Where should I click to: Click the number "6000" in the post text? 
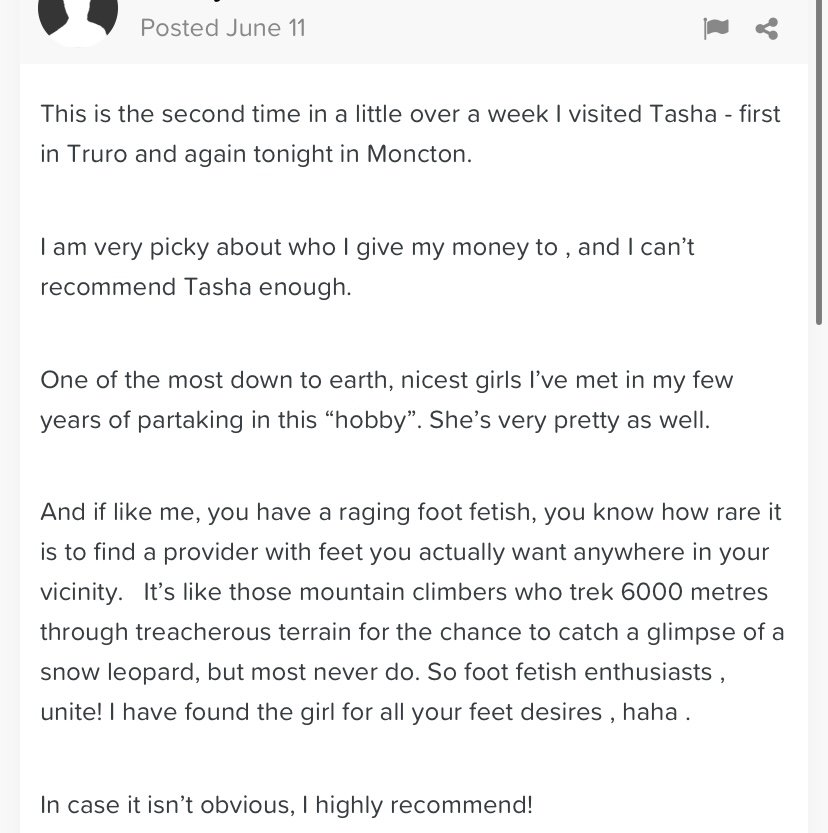tap(651, 592)
